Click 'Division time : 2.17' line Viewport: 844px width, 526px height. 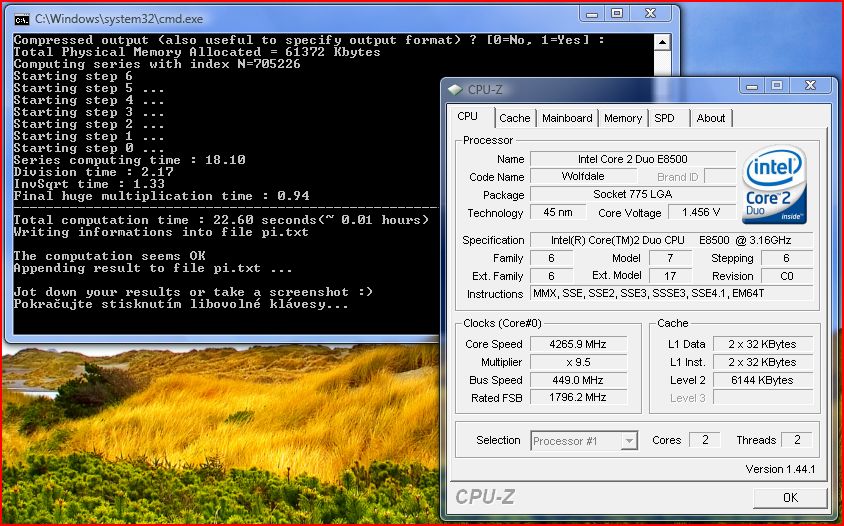(x=94, y=172)
